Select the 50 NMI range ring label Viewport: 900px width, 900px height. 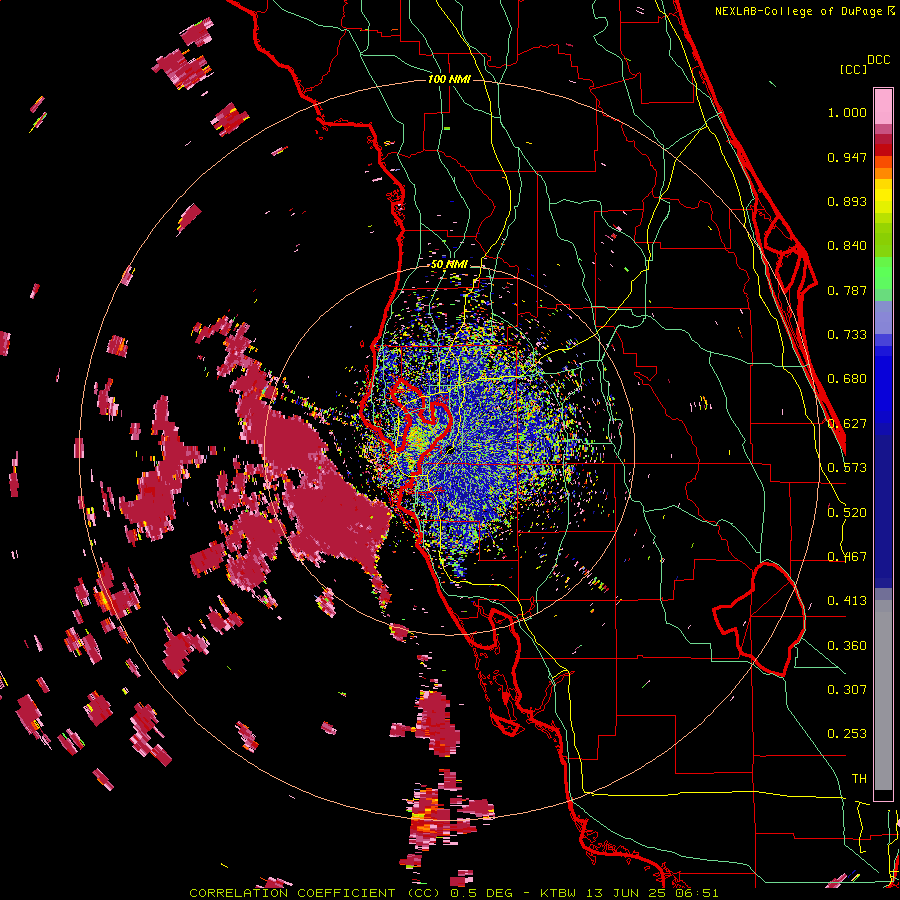pos(449,265)
